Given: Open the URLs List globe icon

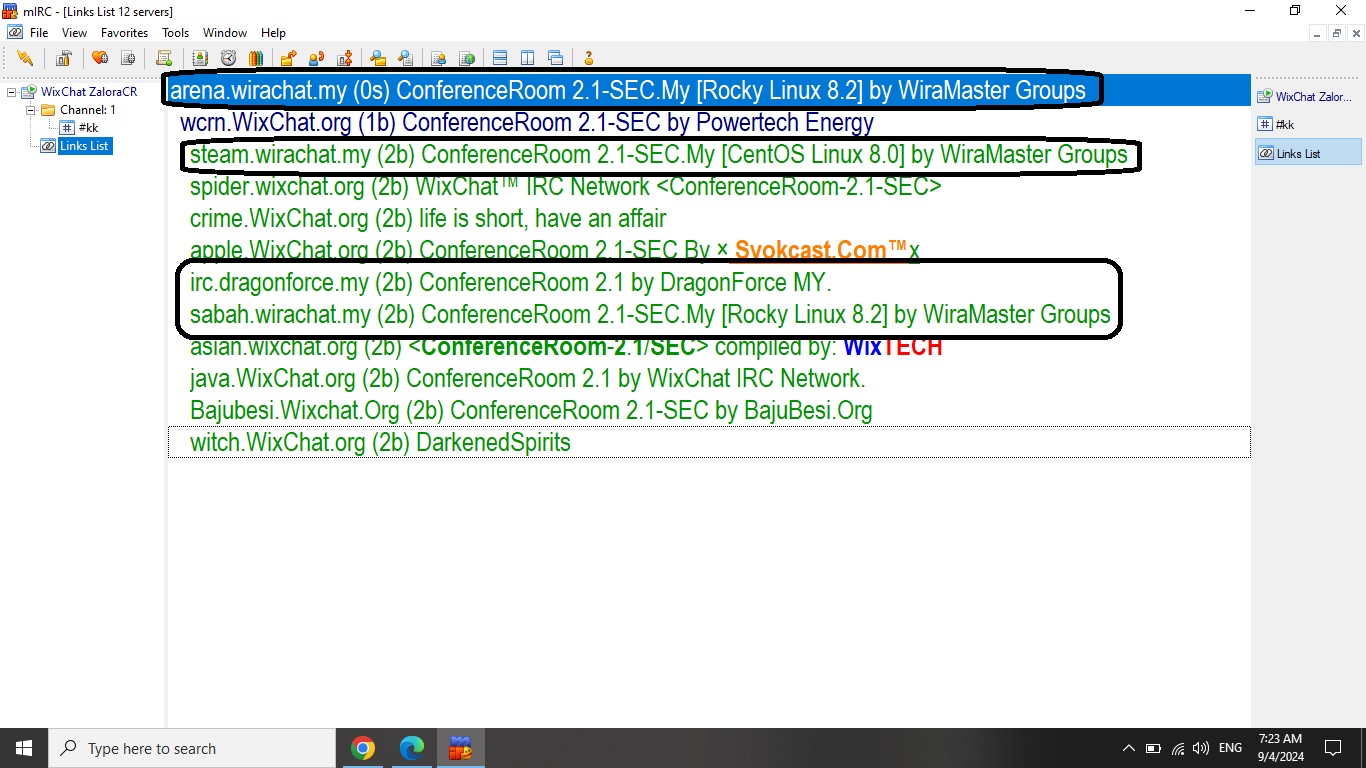Looking at the screenshot, I should tap(467, 58).
